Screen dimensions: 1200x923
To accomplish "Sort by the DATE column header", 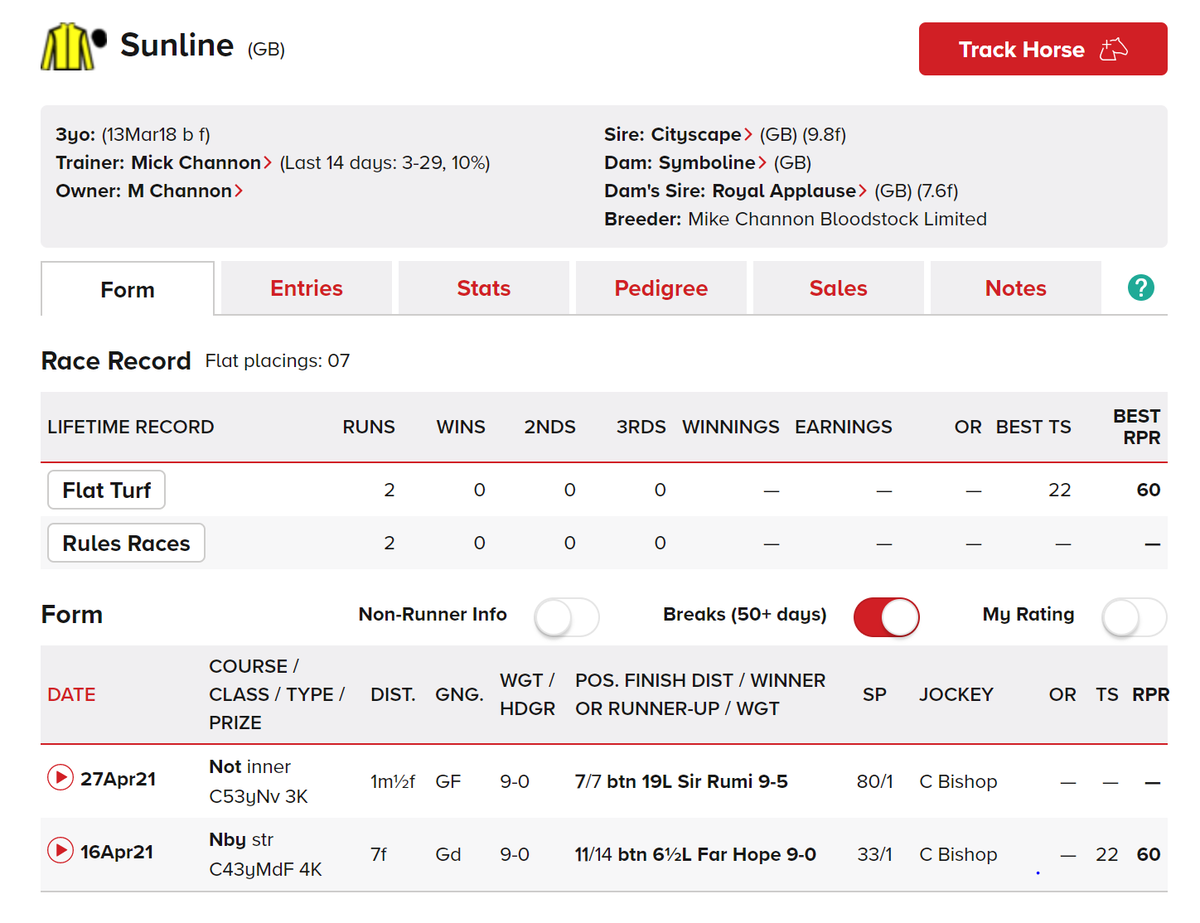I will (72, 694).
